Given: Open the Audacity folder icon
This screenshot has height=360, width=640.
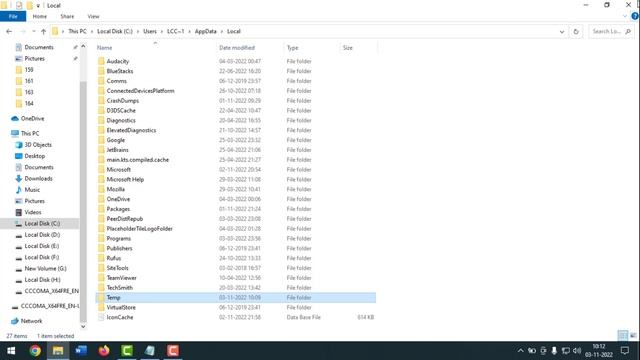Looking at the screenshot, I should [x=101, y=61].
